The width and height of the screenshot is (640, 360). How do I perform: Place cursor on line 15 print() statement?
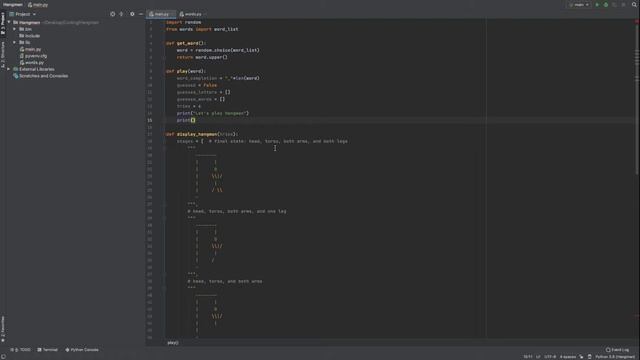click(186, 120)
